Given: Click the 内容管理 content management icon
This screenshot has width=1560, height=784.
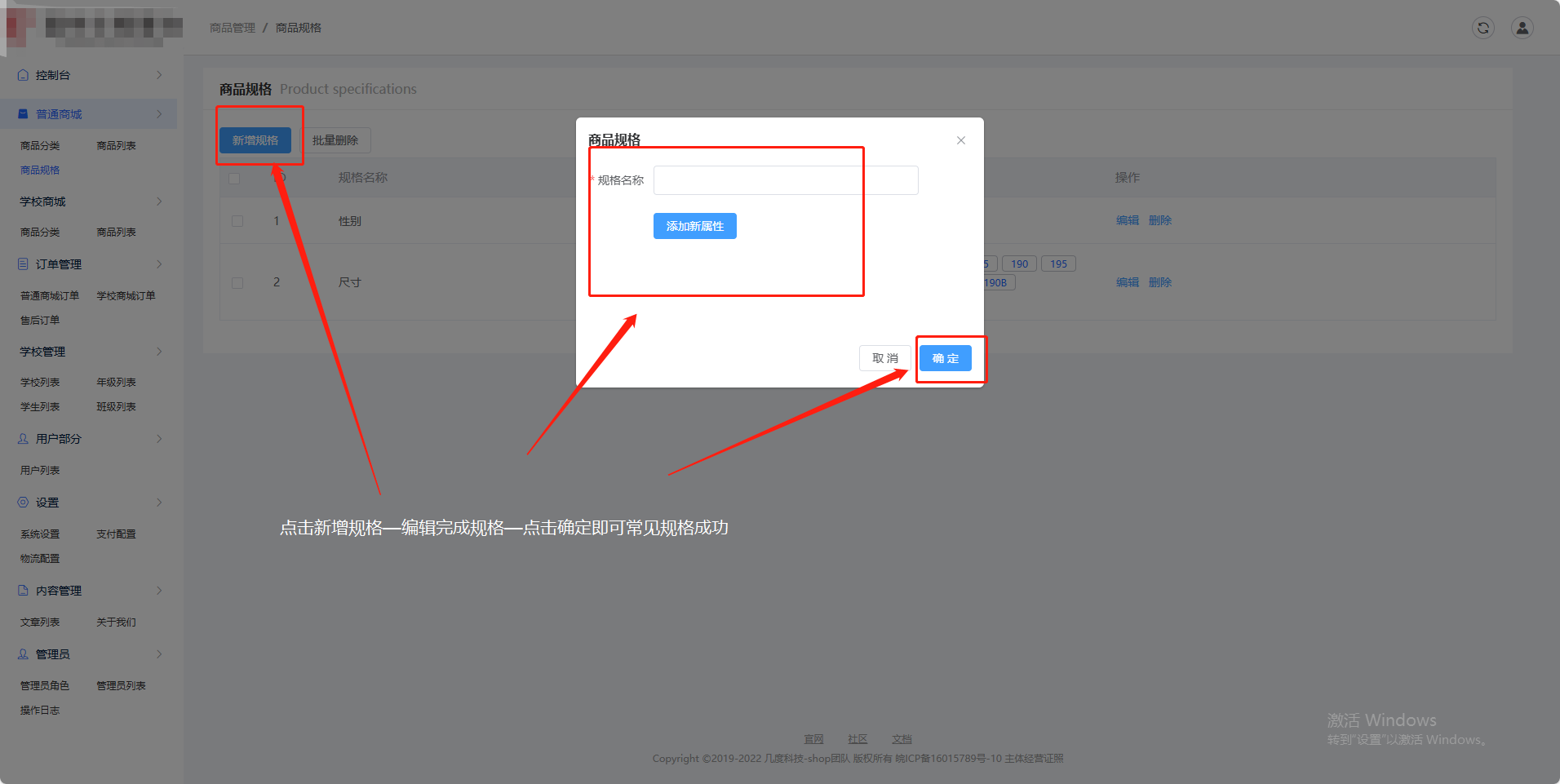Looking at the screenshot, I should 22,590.
